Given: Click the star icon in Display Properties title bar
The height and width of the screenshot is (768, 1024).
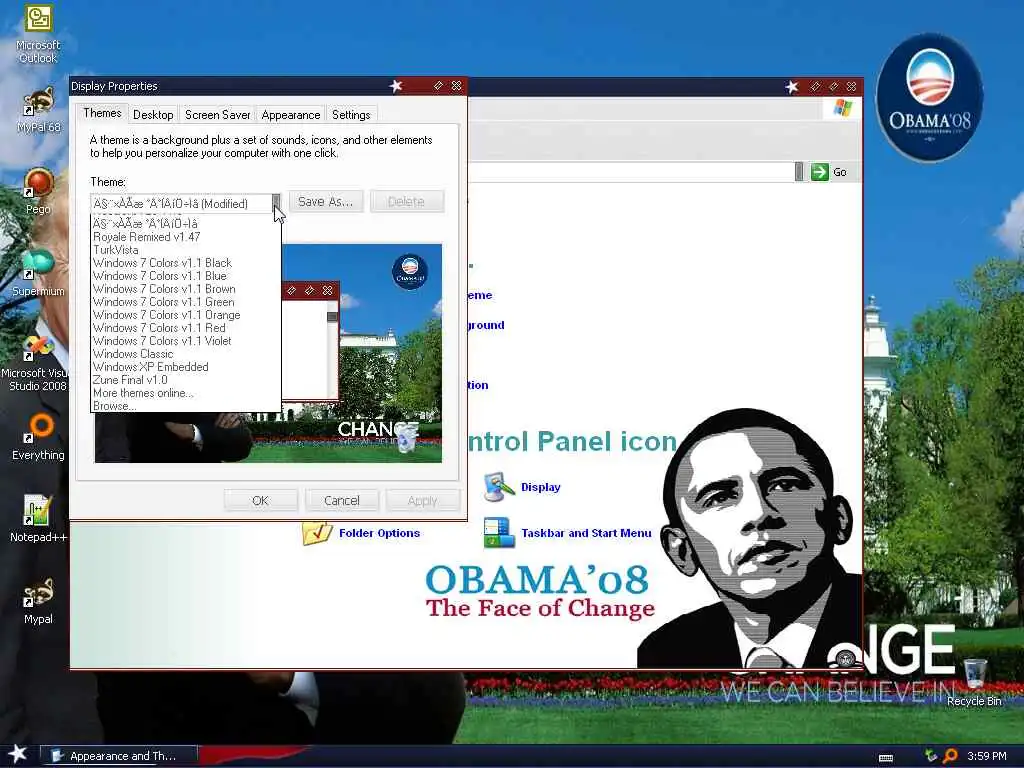Looking at the screenshot, I should [396, 86].
